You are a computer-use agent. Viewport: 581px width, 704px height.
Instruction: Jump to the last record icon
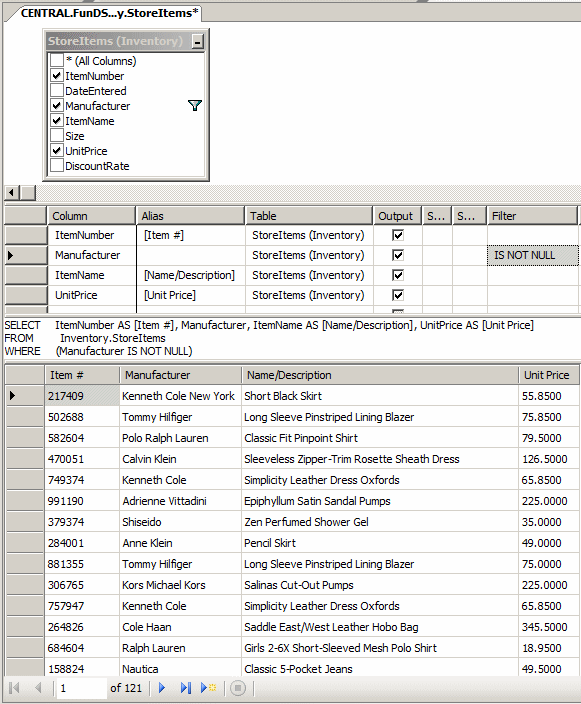coord(185,688)
